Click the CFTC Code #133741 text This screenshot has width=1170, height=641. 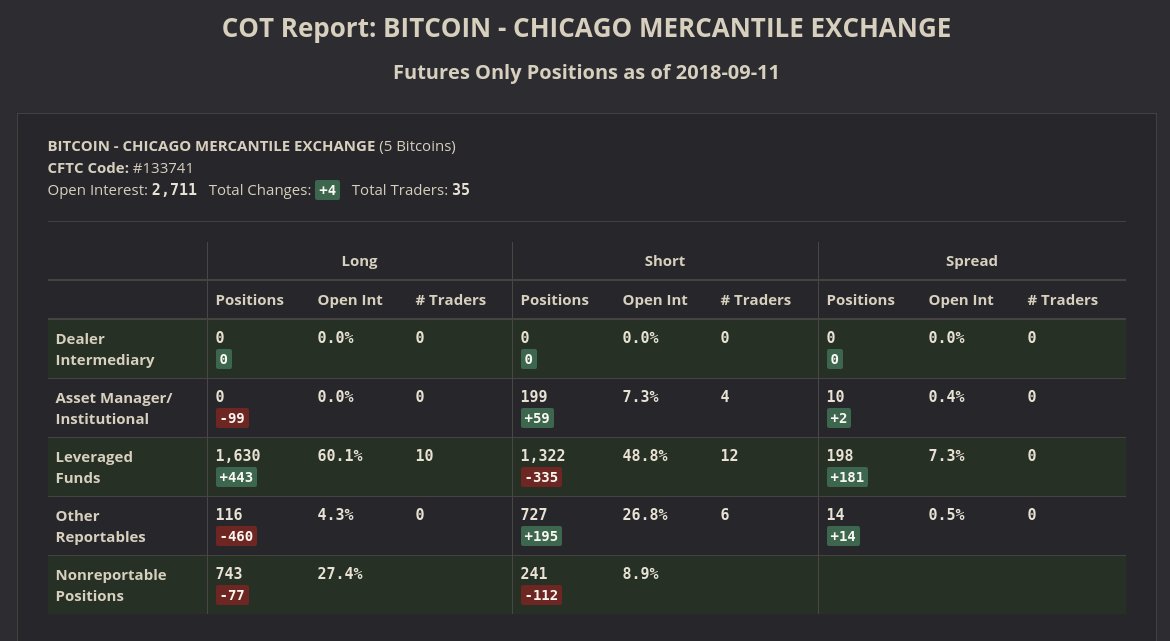(x=120, y=168)
